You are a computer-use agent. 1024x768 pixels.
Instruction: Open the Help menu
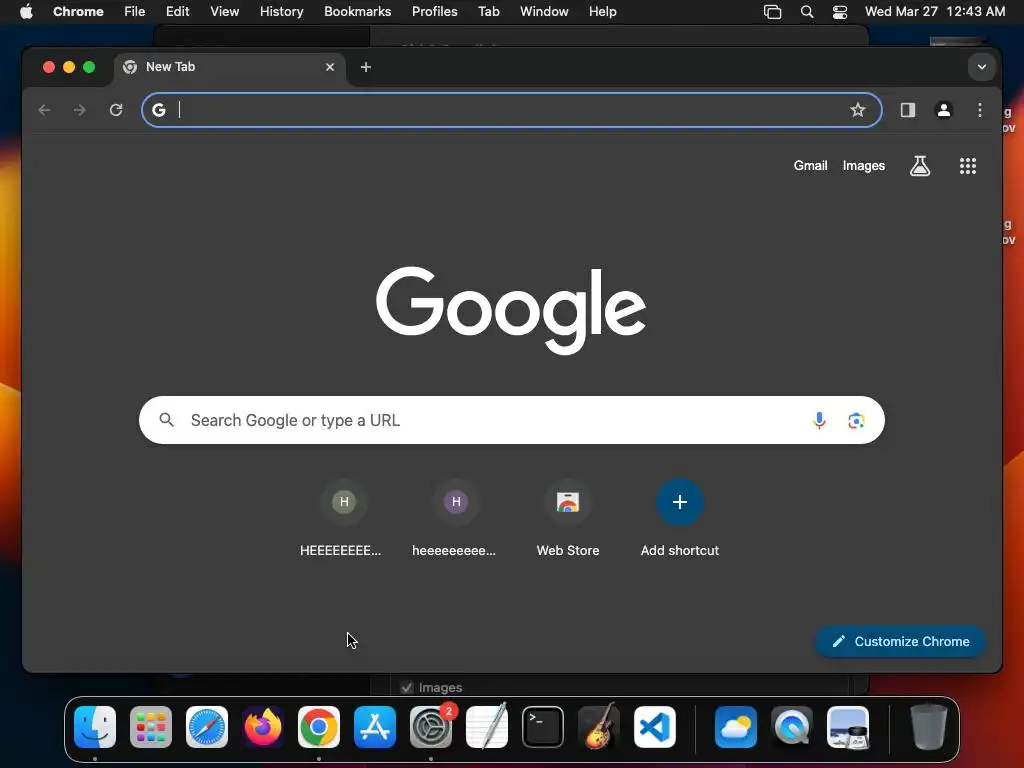pyautogui.click(x=602, y=12)
